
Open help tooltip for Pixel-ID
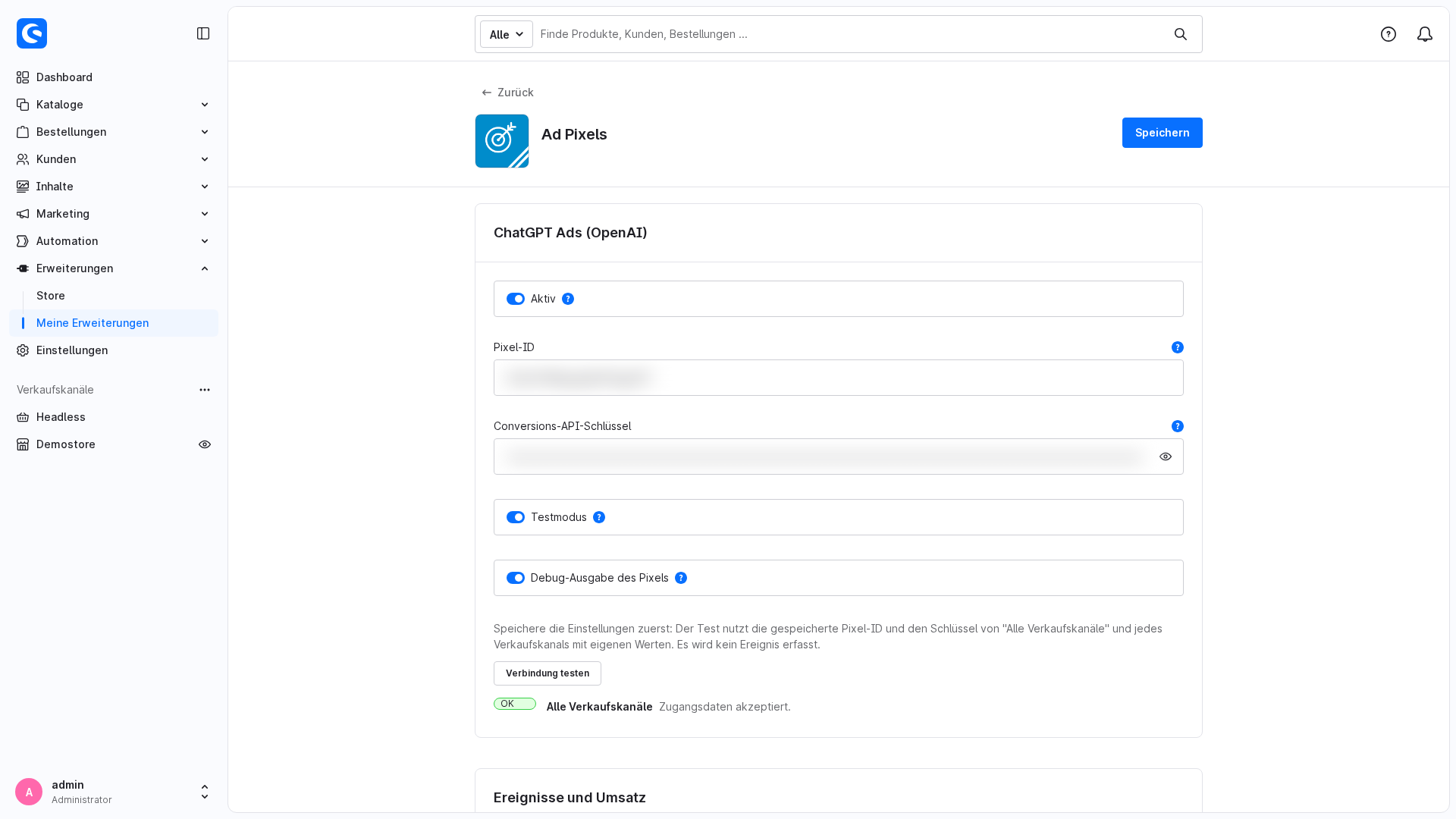pos(1178,347)
